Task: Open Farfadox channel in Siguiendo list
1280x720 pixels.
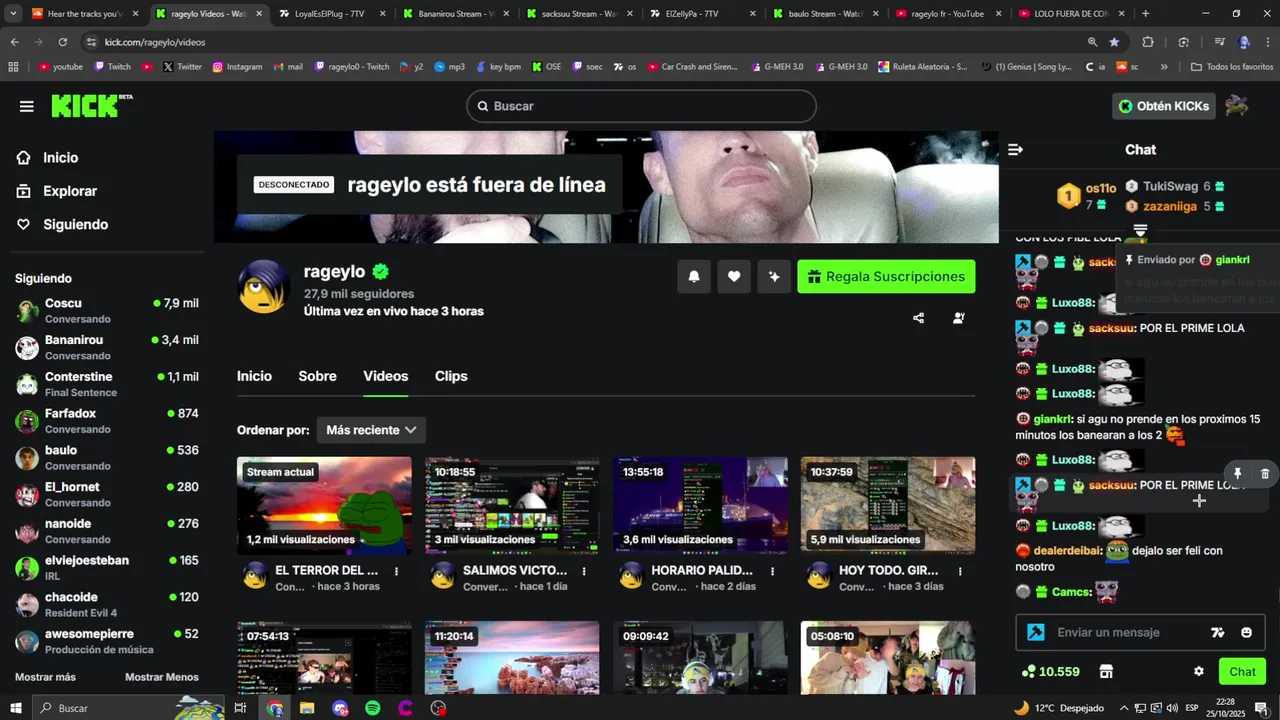Action: point(107,421)
